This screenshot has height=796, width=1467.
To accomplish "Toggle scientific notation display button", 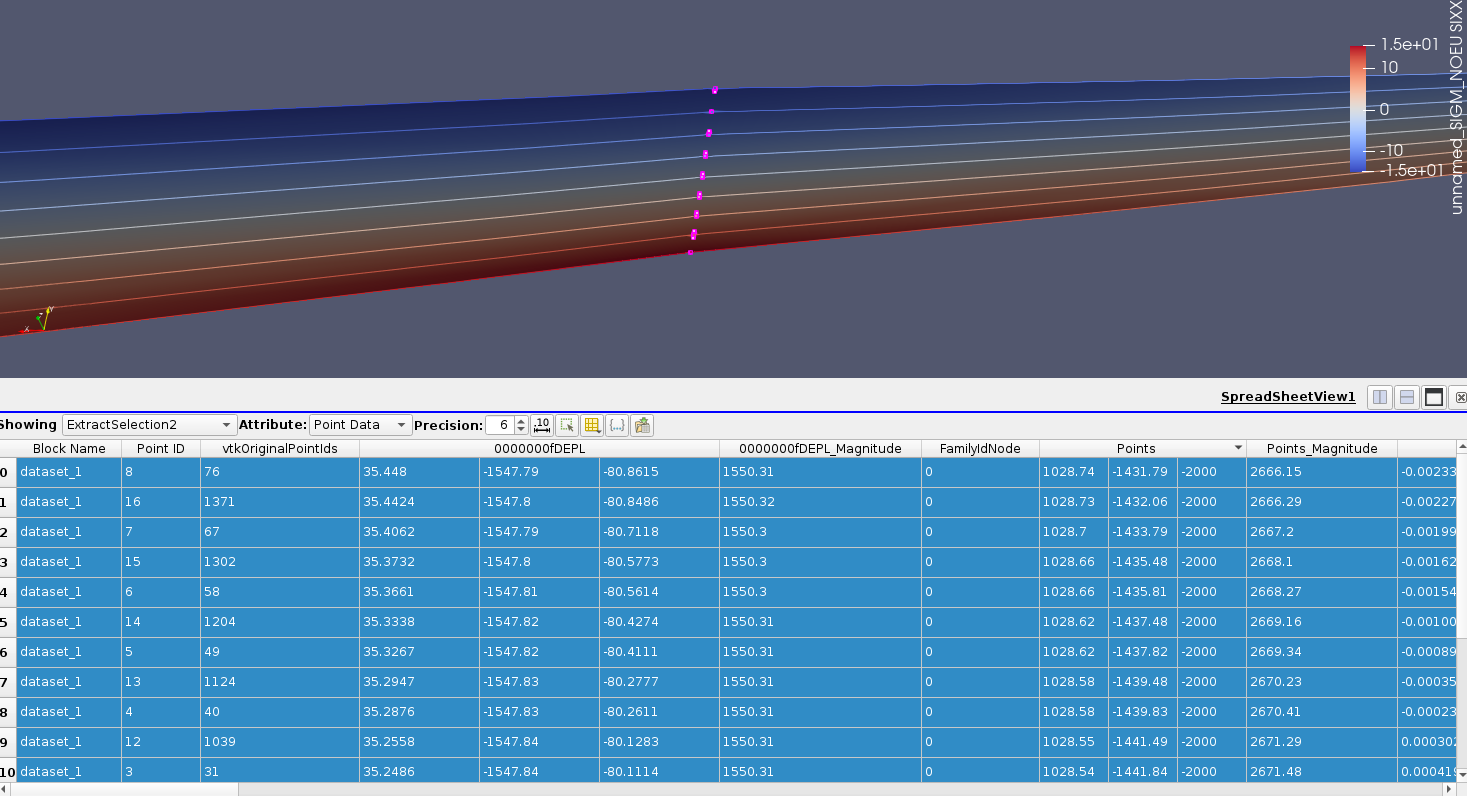I will [x=542, y=425].
